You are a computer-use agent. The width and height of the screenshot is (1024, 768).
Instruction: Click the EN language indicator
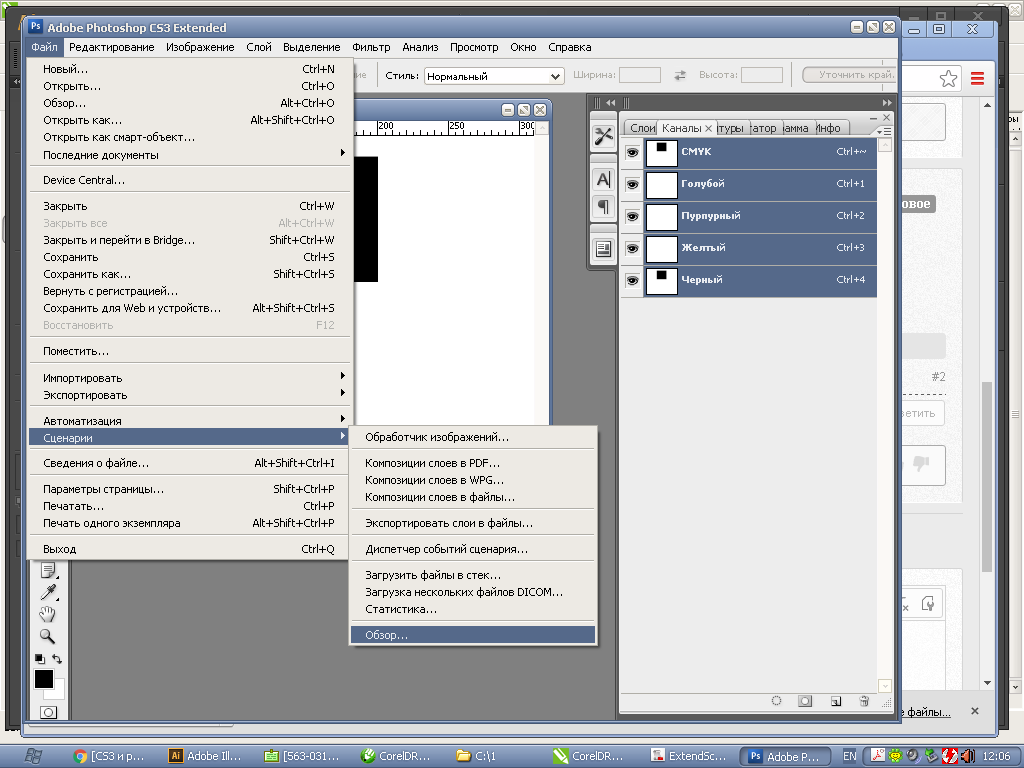coord(850,756)
